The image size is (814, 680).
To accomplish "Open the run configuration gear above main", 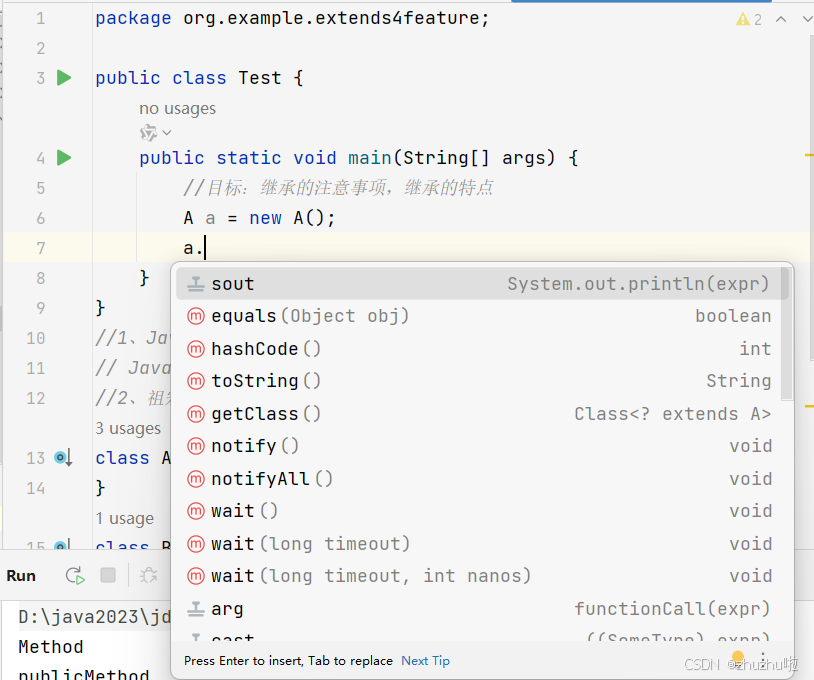I will 146,132.
